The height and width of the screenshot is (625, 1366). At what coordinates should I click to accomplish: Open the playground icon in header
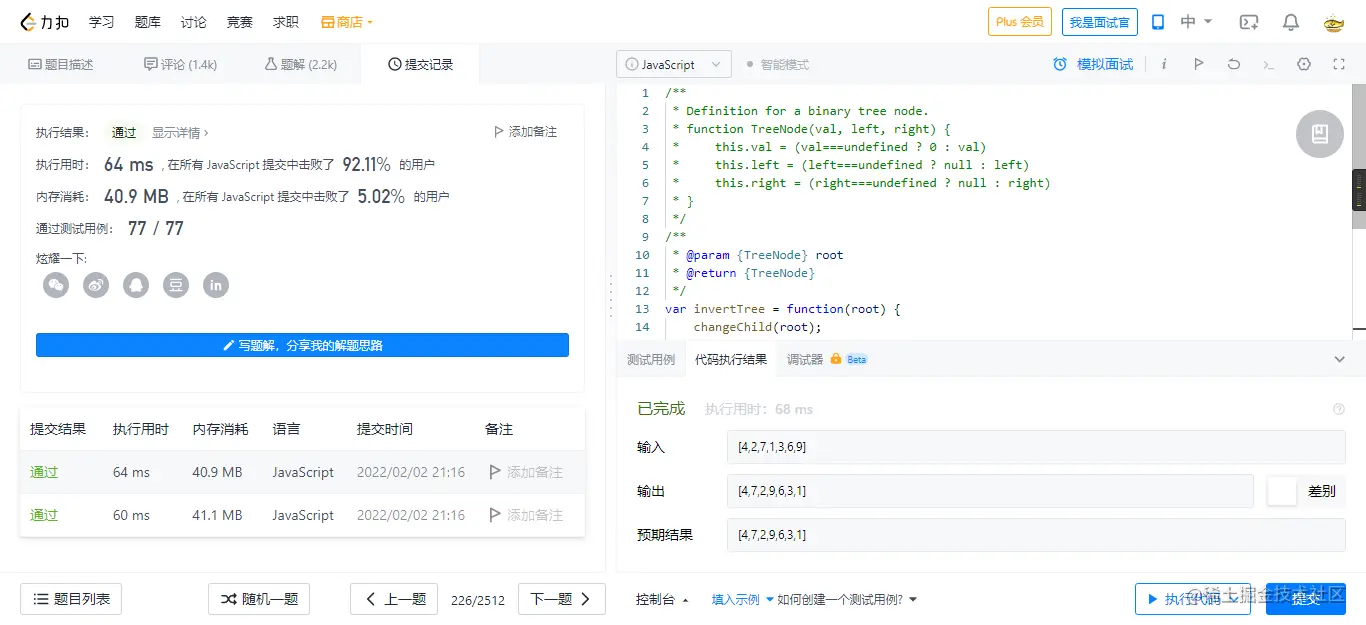tap(1249, 22)
